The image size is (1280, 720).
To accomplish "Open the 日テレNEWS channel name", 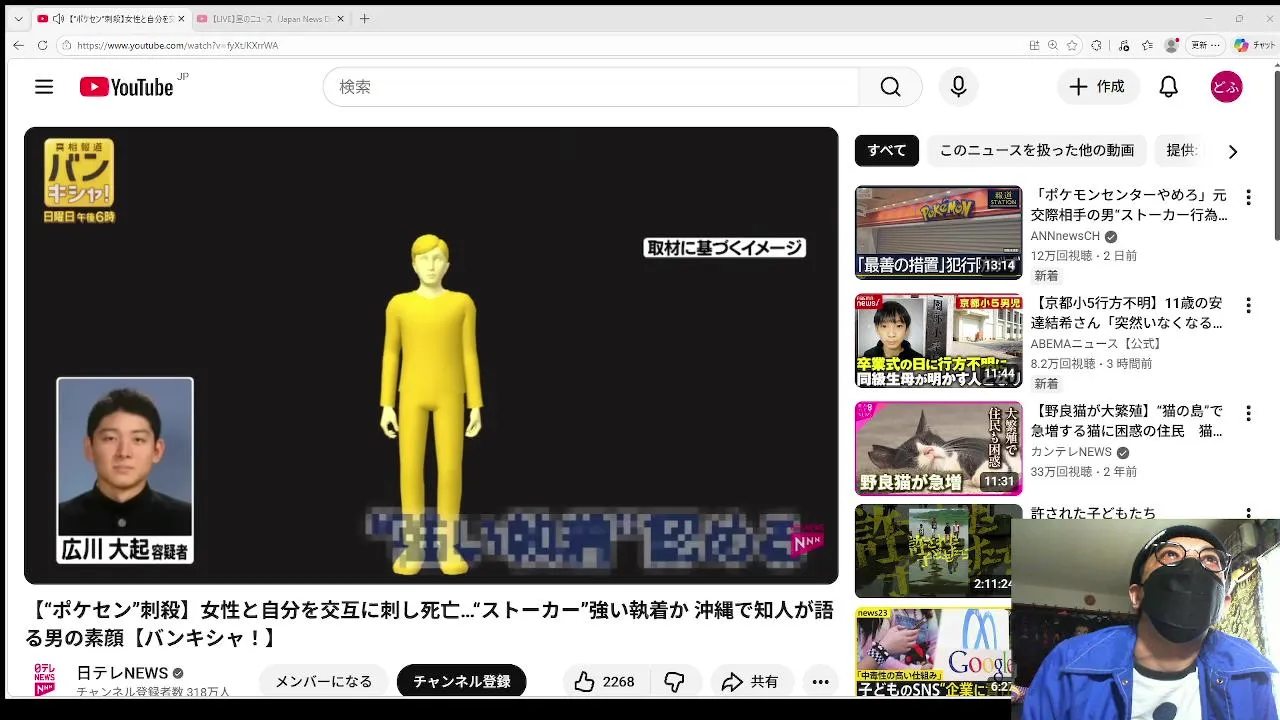I will point(122,673).
